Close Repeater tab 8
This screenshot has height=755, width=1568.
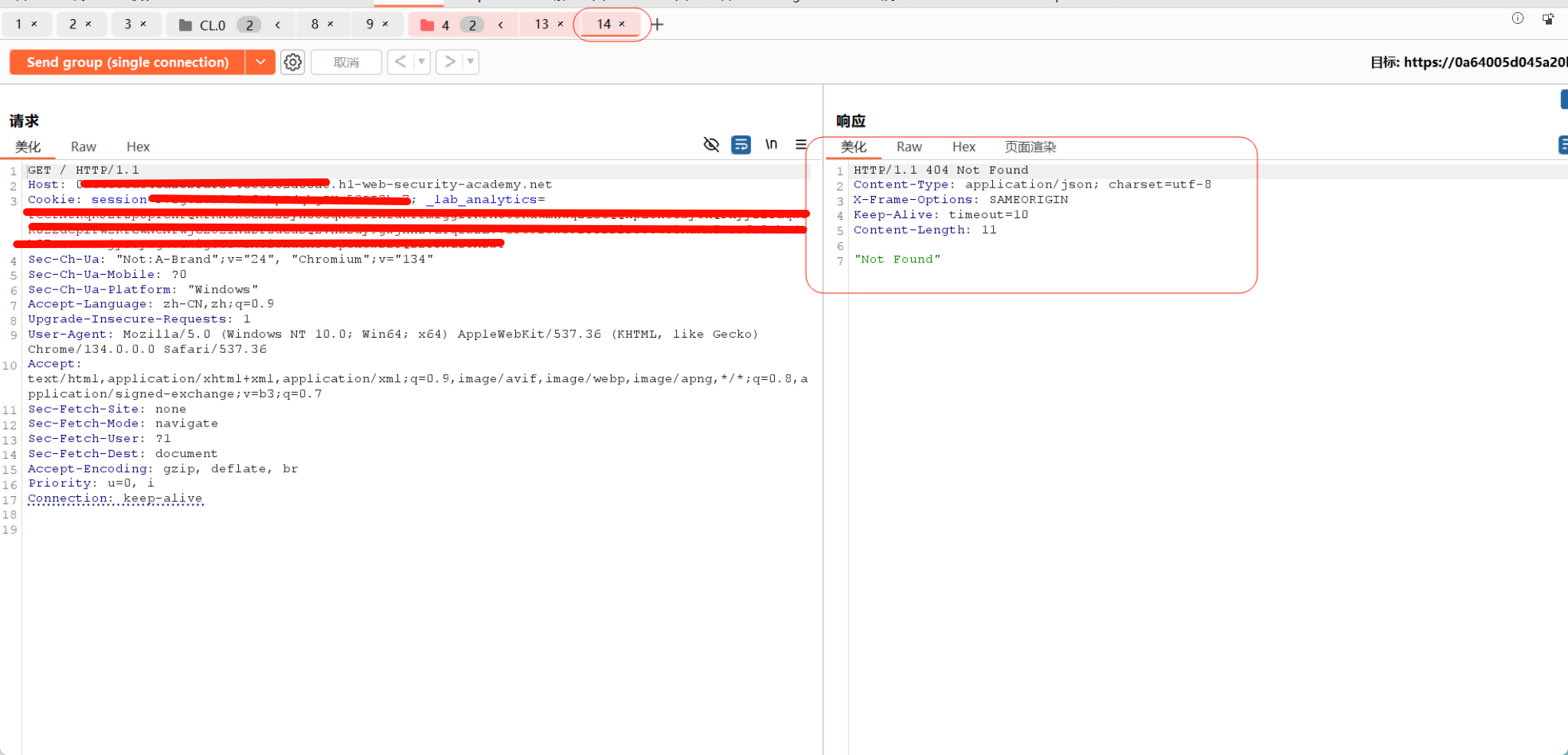coord(331,25)
